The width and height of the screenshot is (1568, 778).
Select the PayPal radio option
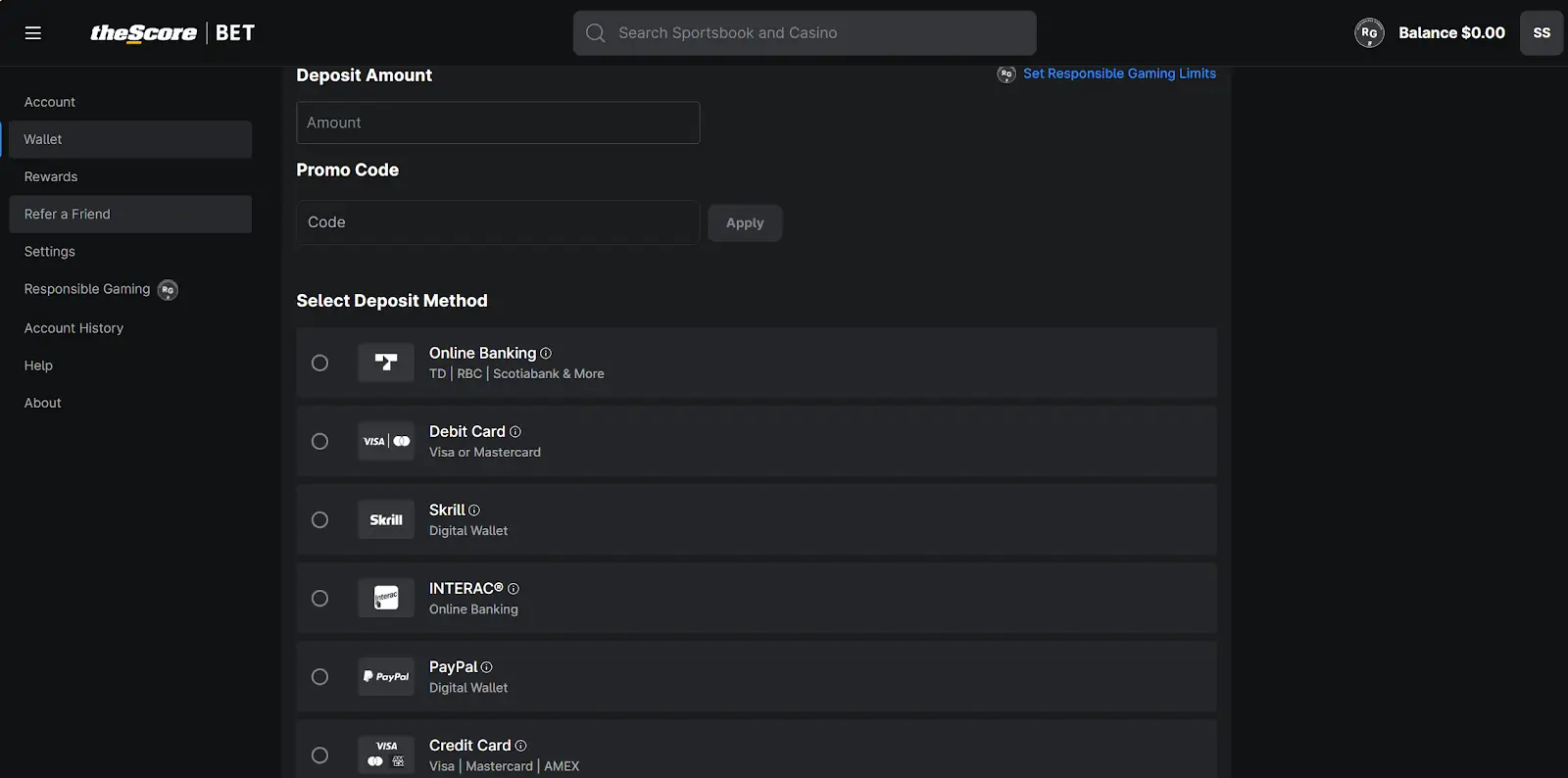pos(319,676)
